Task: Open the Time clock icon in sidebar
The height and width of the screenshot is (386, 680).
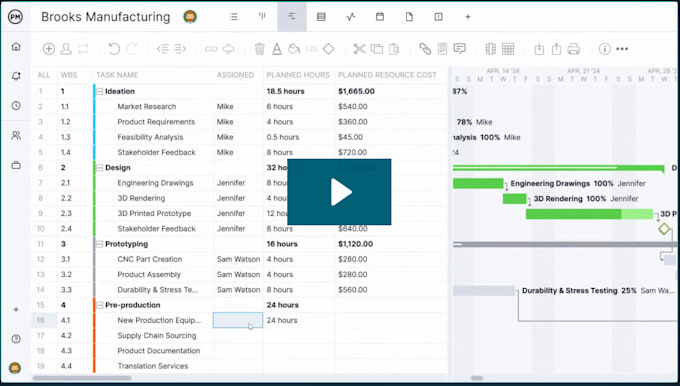Action: tap(16, 105)
